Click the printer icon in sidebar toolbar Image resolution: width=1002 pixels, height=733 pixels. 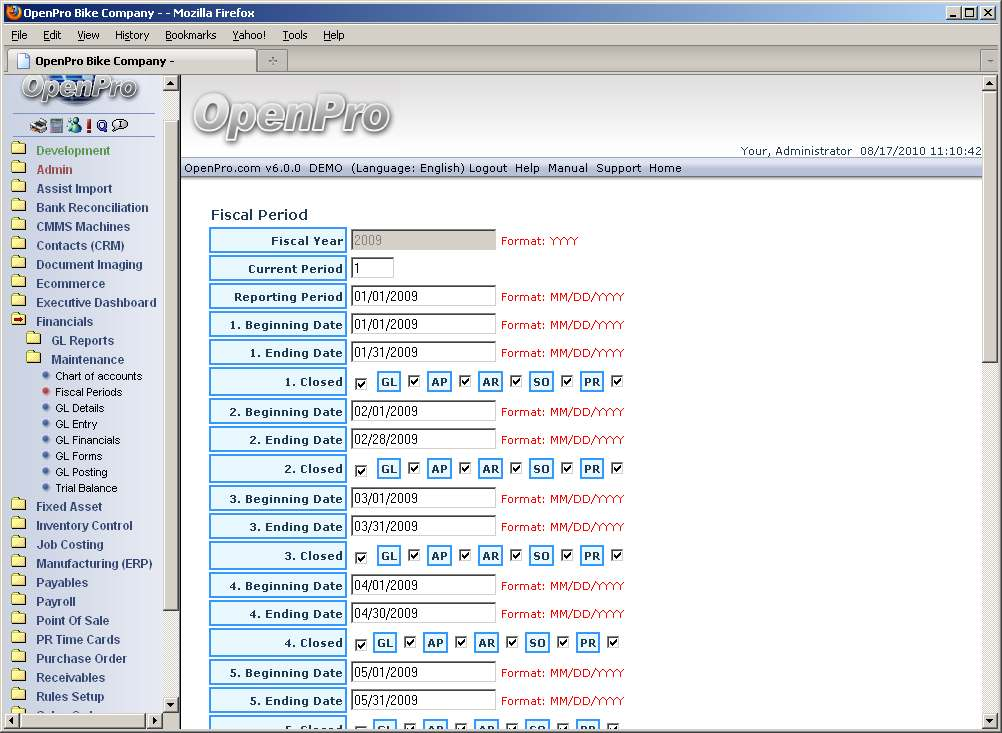[x=38, y=126]
